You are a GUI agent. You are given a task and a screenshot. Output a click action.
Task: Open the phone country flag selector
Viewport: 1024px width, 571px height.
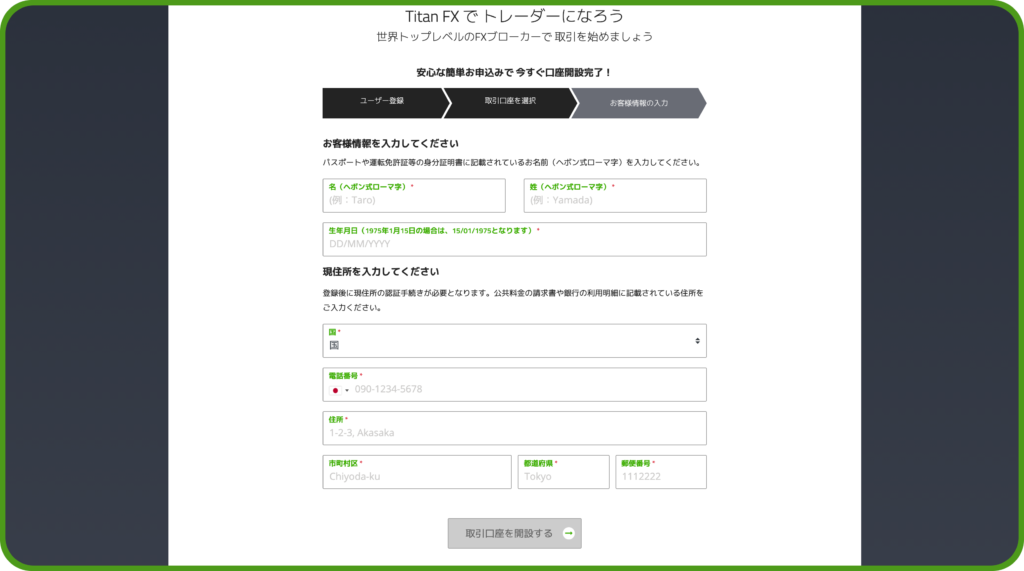(339, 390)
